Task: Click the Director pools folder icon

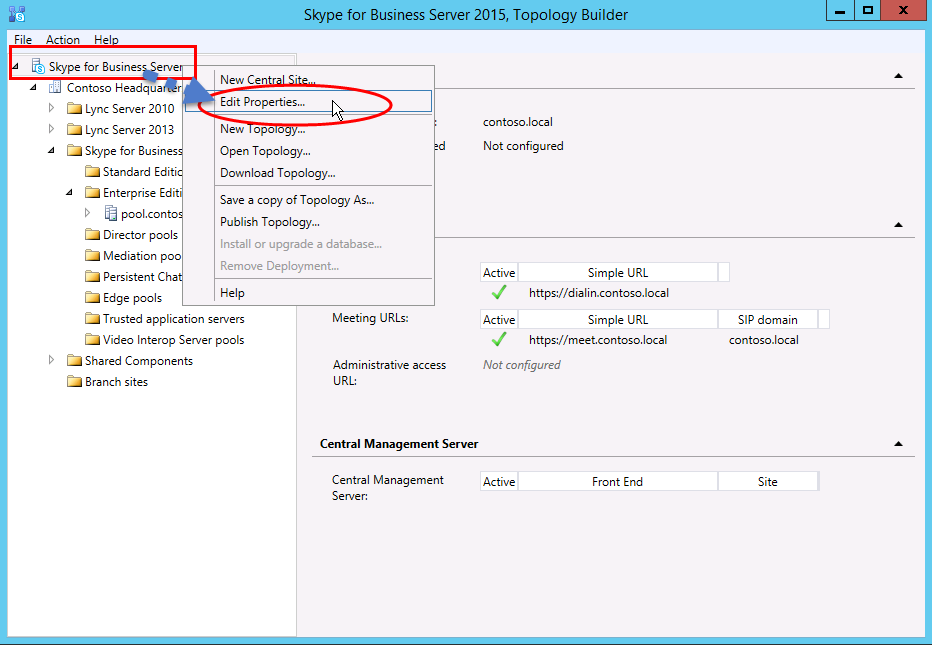Action: (92, 234)
